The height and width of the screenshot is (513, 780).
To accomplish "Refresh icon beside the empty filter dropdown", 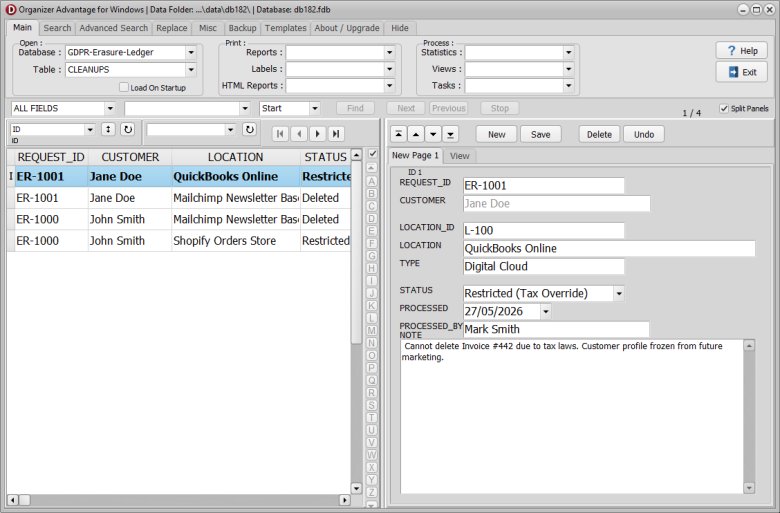I will pos(249,129).
